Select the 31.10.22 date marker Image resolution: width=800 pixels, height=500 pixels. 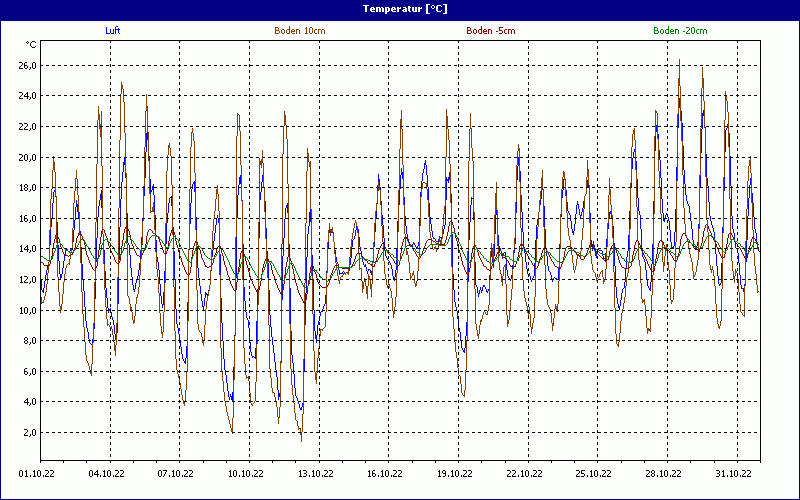point(733,475)
